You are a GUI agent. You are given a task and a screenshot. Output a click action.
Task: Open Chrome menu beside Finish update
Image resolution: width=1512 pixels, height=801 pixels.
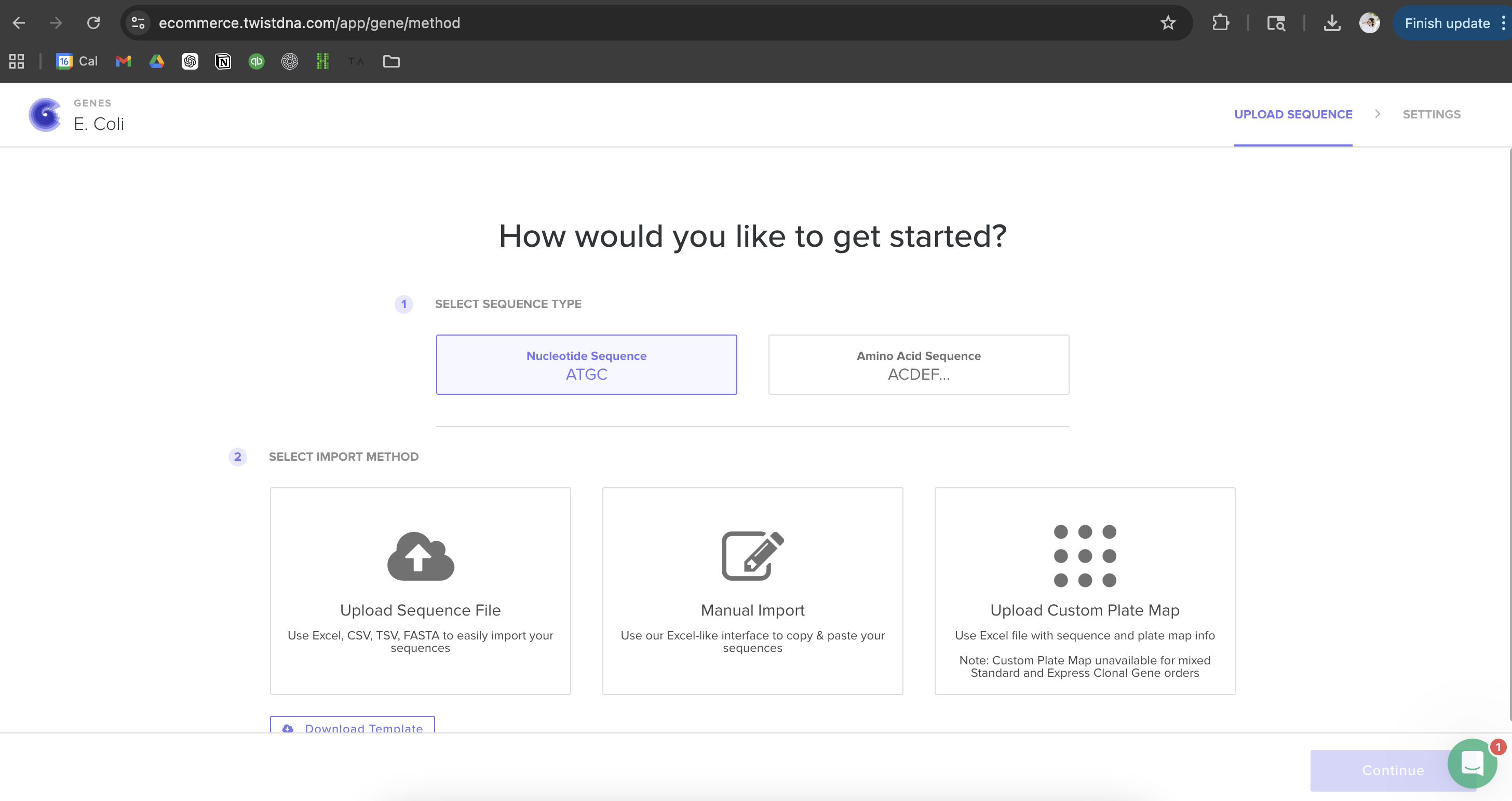tap(1503, 23)
